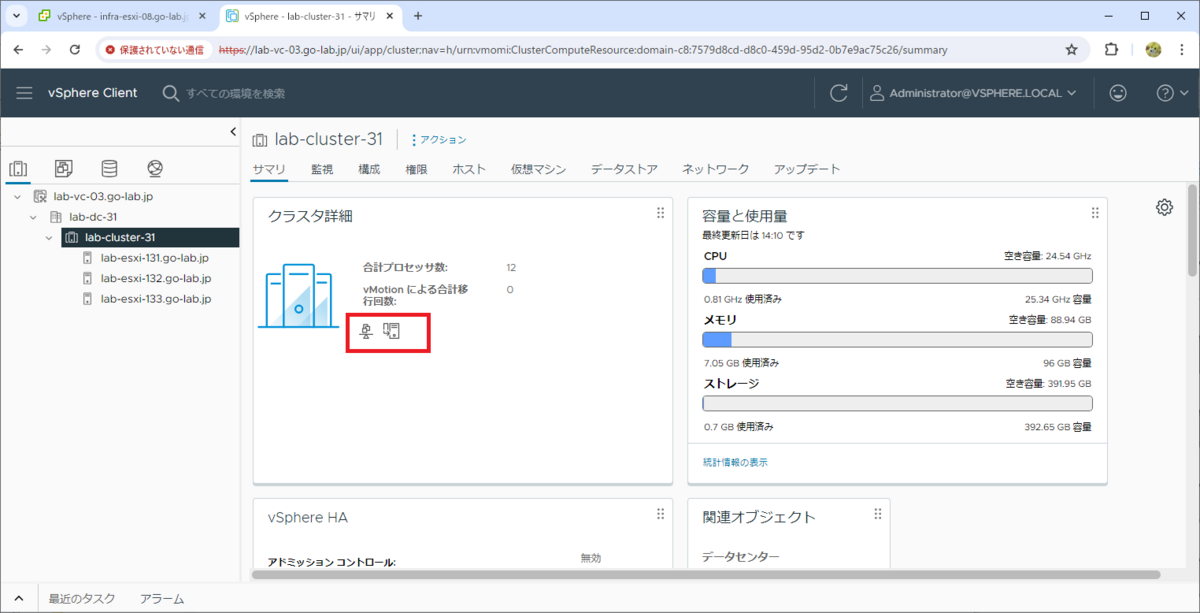Open the help question mark menu
Viewport: 1200px width, 613px height.
point(1170,93)
